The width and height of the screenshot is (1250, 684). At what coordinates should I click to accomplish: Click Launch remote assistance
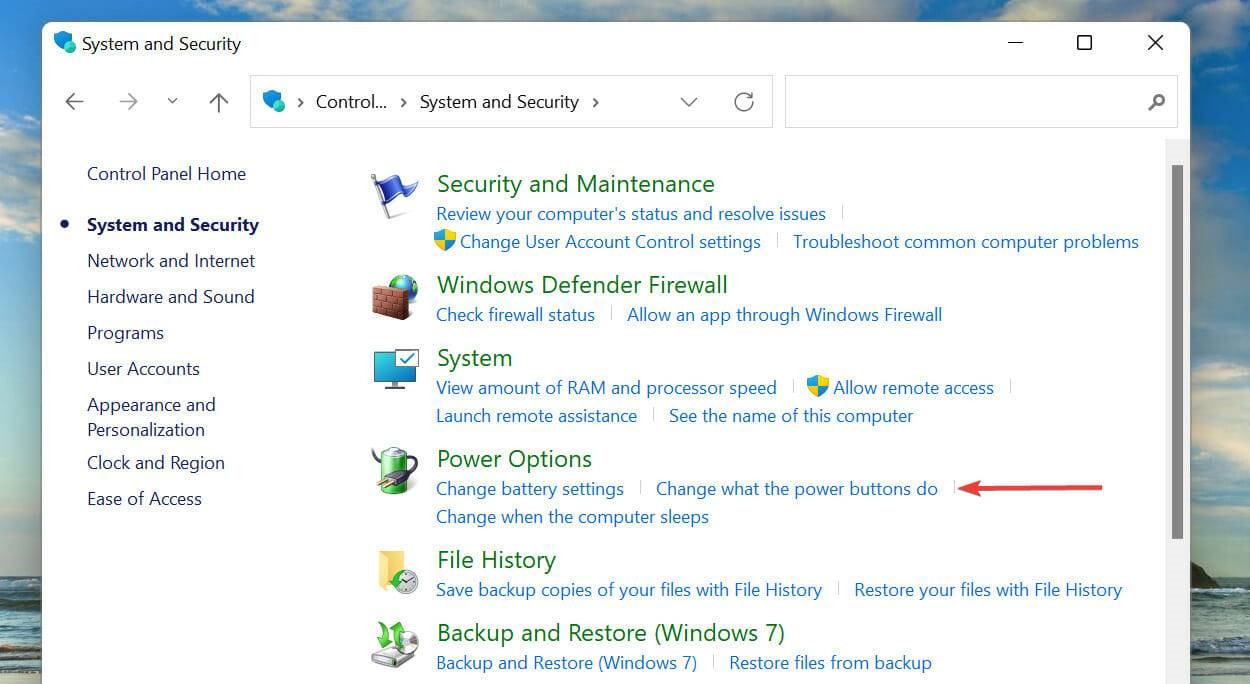(x=536, y=416)
